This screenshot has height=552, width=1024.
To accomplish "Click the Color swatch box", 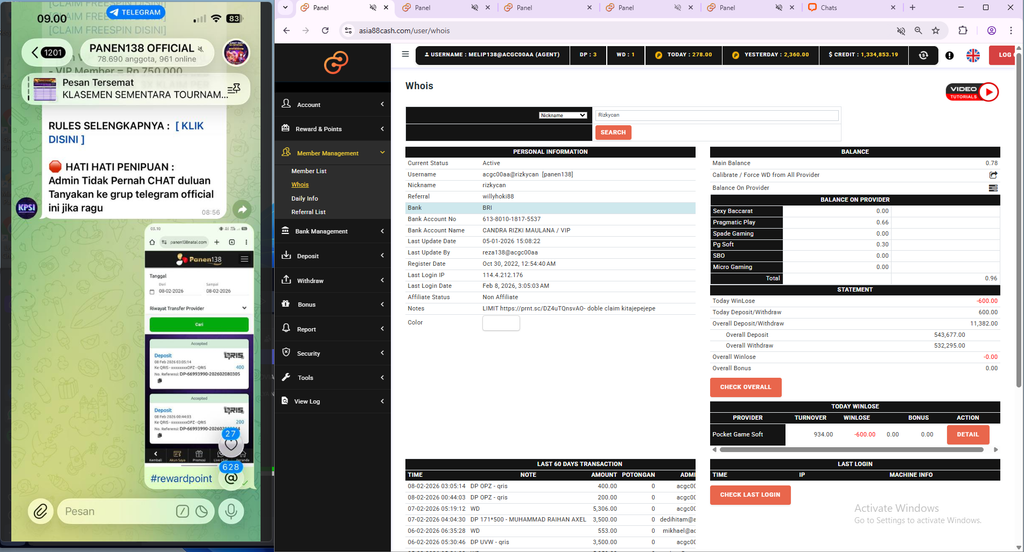I will point(501,323).
